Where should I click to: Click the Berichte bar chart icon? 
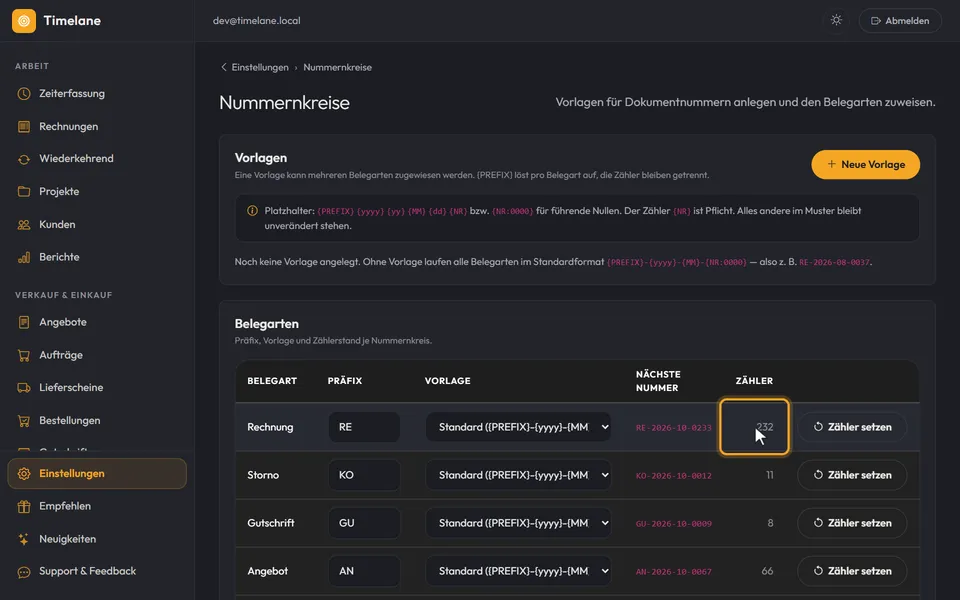[24, 257]
